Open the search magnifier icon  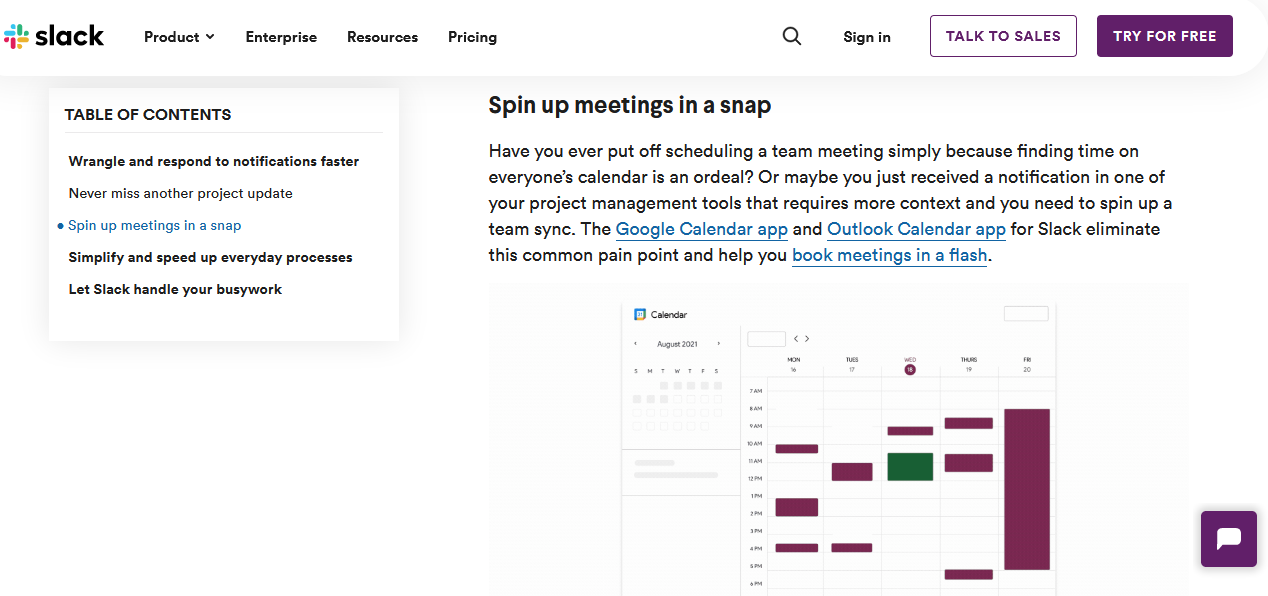pos(792,36)
